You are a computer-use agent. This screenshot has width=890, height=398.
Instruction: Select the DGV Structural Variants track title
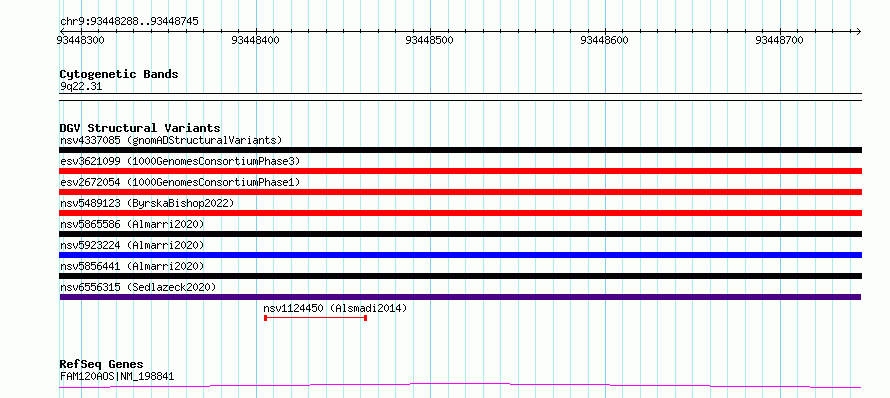click(140, 128)
